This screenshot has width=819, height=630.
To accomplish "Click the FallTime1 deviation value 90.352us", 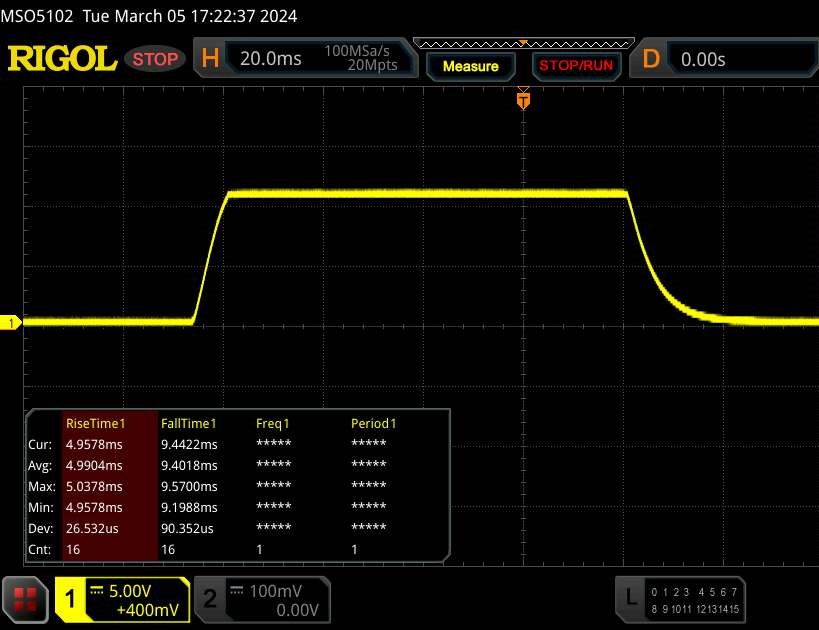I will (187, 529).
